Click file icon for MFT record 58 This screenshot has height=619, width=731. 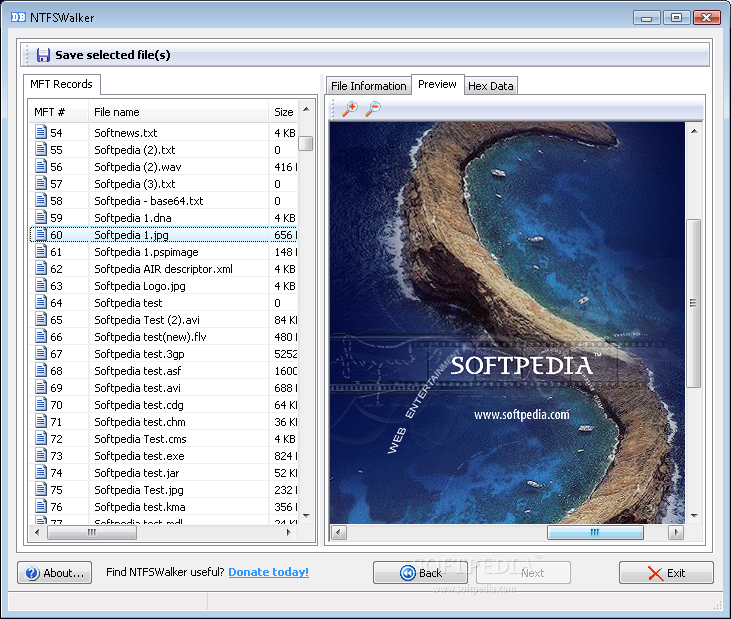pyautogui.click(x=41, y=200)
